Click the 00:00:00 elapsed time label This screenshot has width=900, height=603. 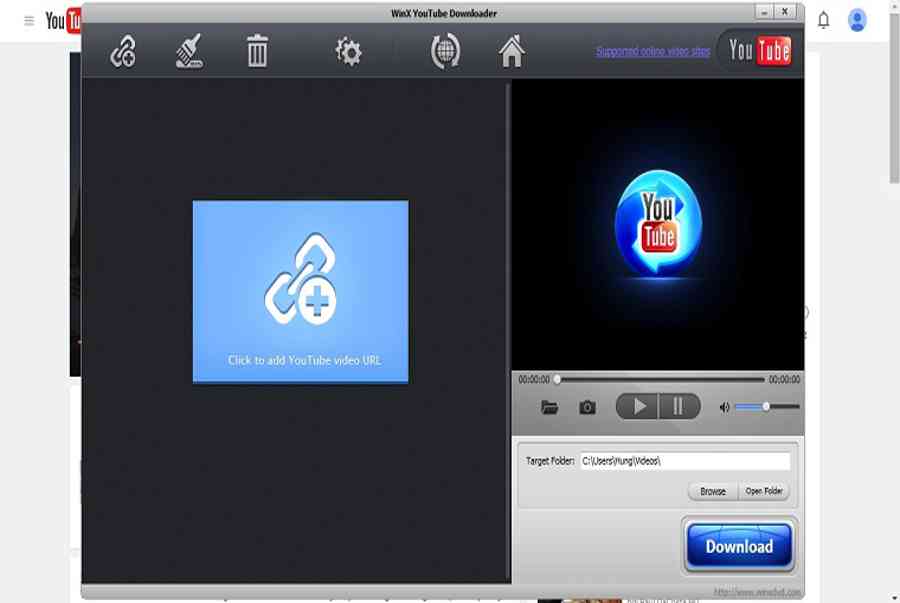pos(534,380)
